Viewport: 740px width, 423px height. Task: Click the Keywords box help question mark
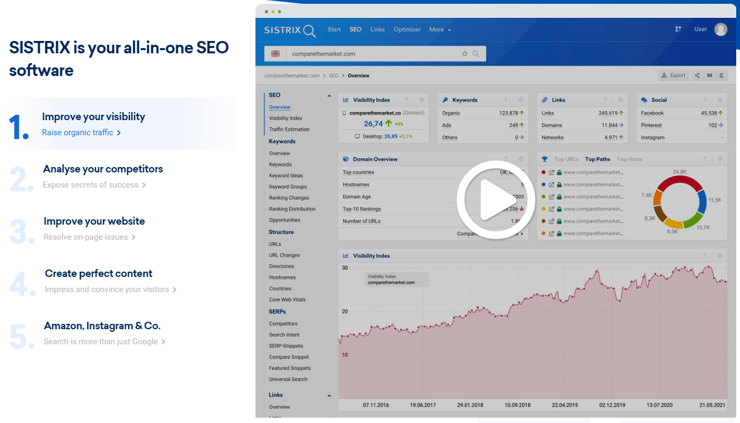point(505,100)
